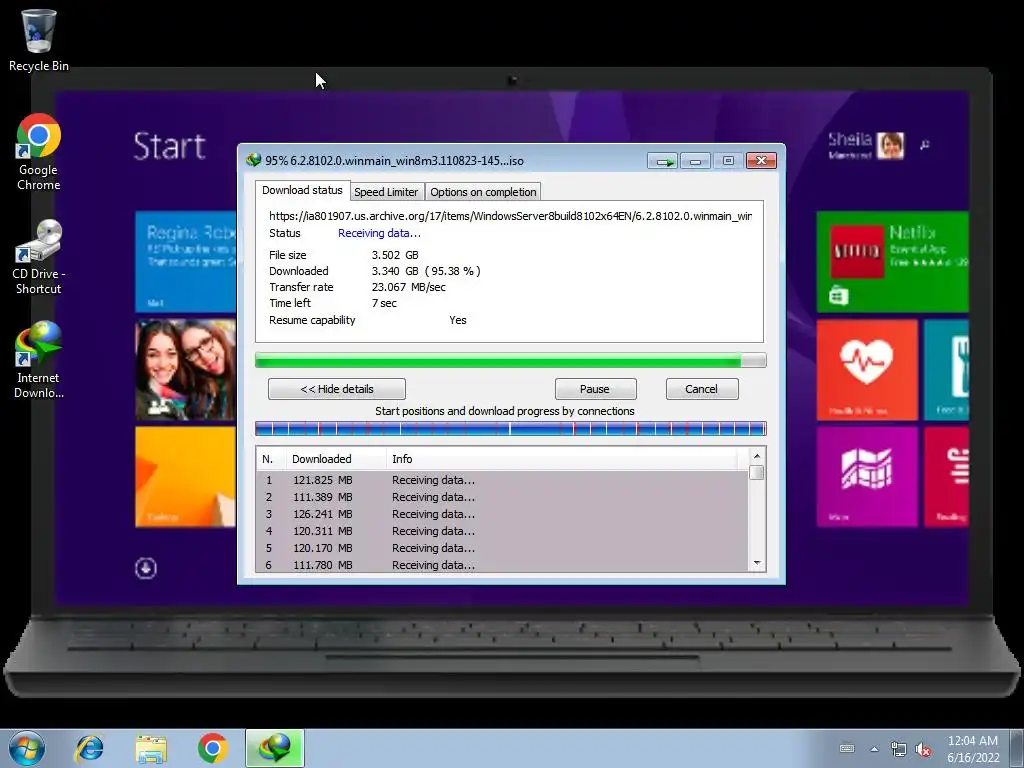Open Internet Download Manager desktop shortcut

(39, 359)
